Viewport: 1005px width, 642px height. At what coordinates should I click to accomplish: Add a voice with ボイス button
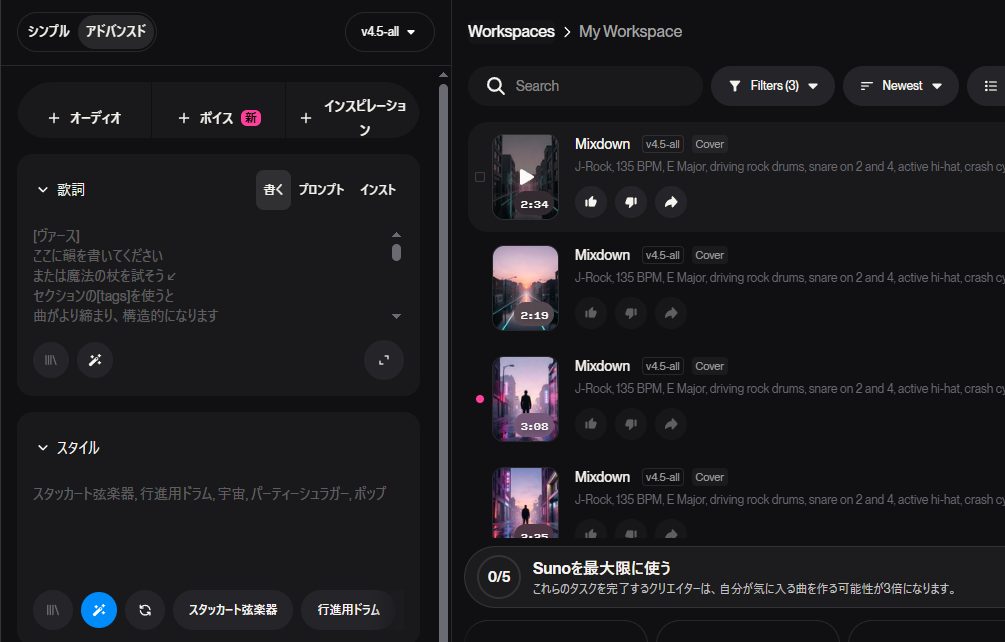point(219,118)
